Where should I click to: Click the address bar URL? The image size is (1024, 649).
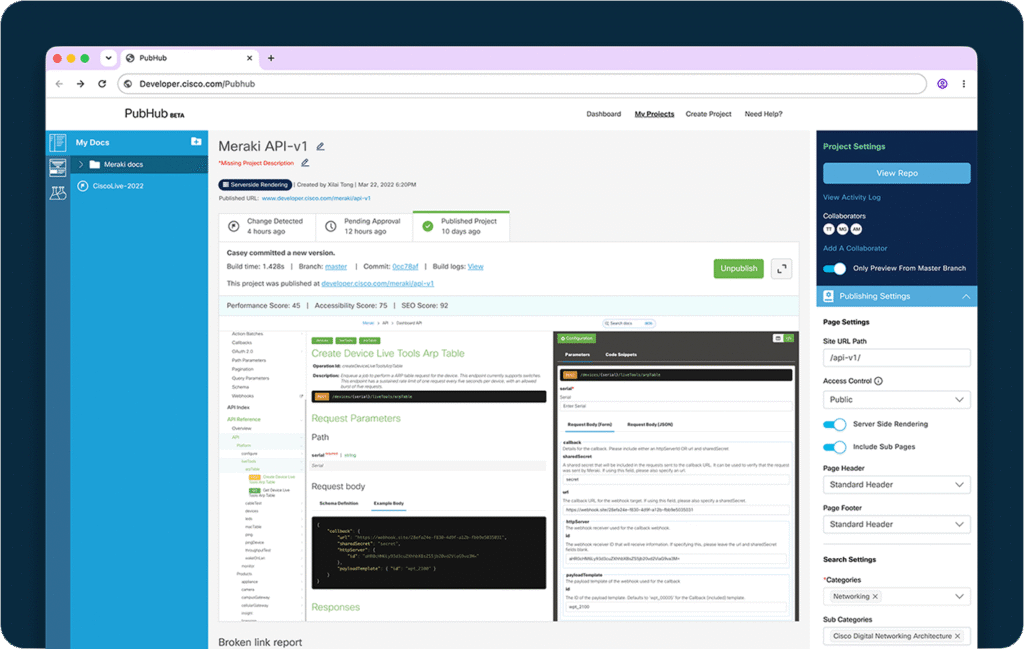click(x=197, y=84)
